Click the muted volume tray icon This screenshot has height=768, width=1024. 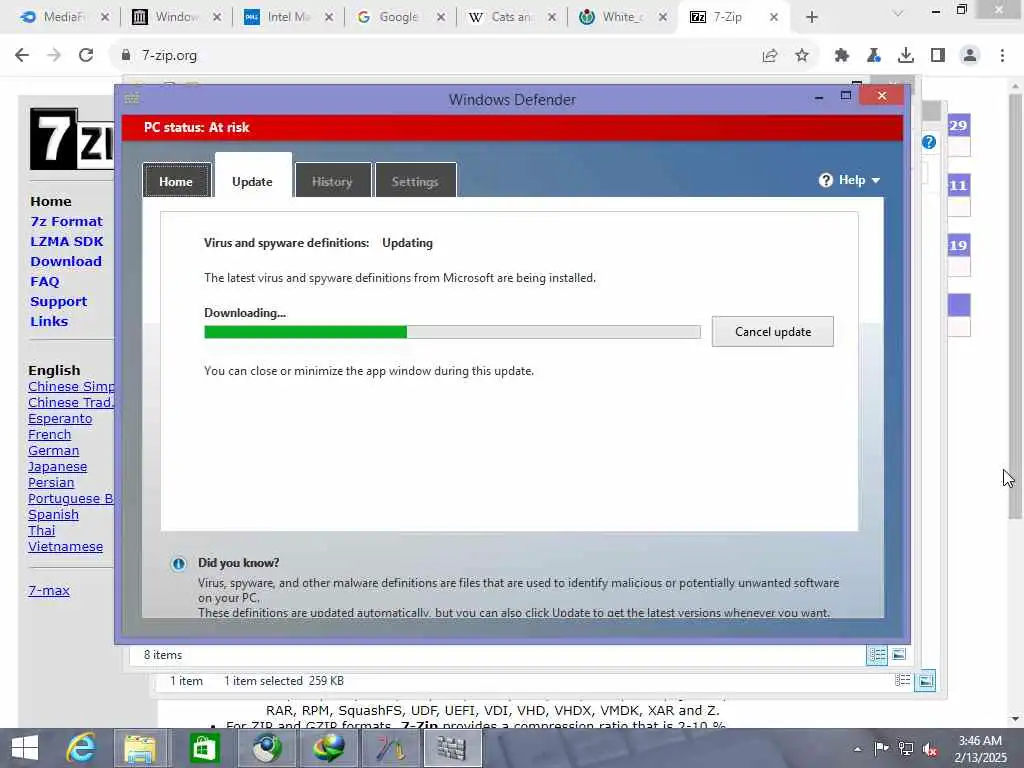click(x=930, y=748)
